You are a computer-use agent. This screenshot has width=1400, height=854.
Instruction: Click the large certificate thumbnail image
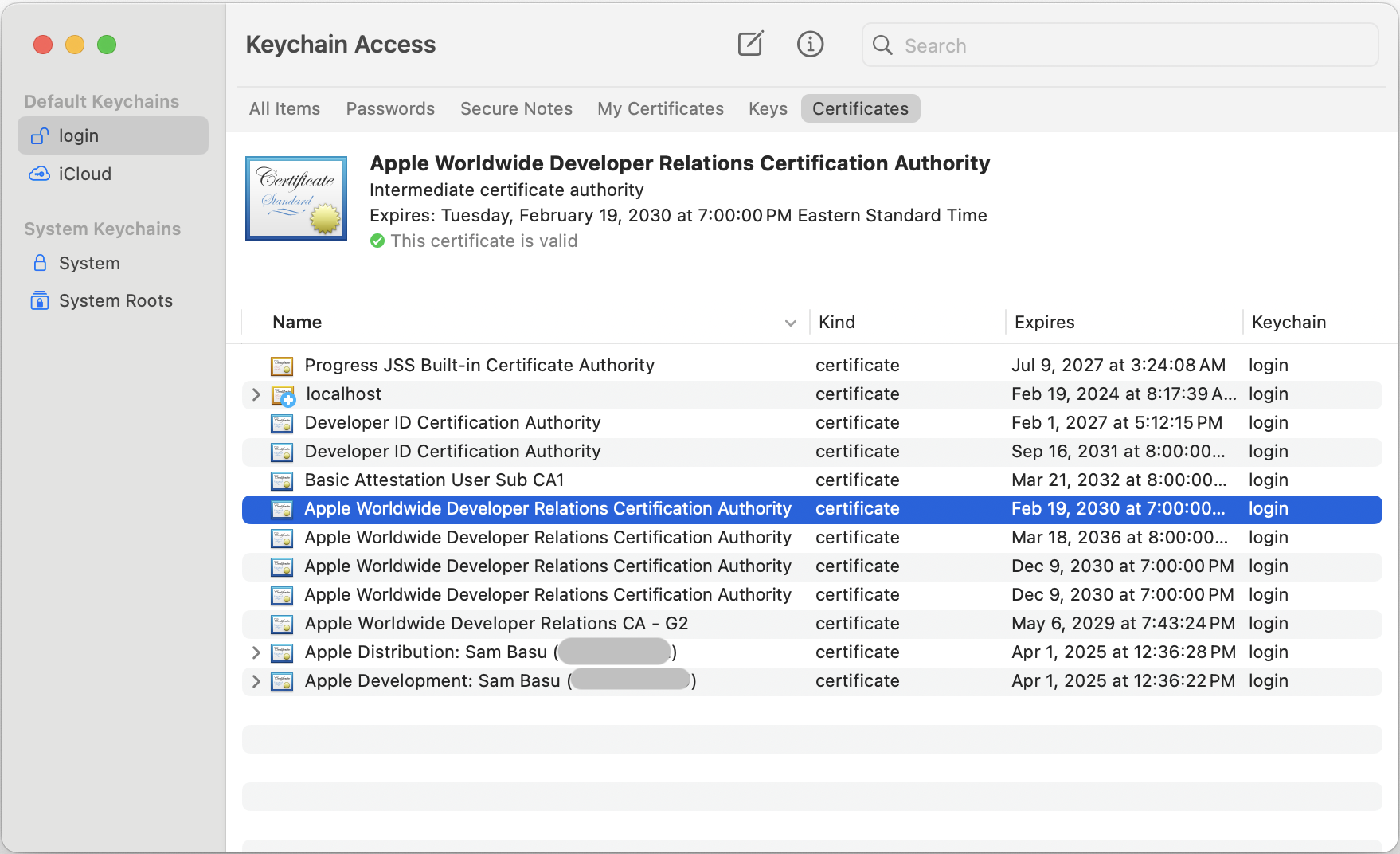296,198
